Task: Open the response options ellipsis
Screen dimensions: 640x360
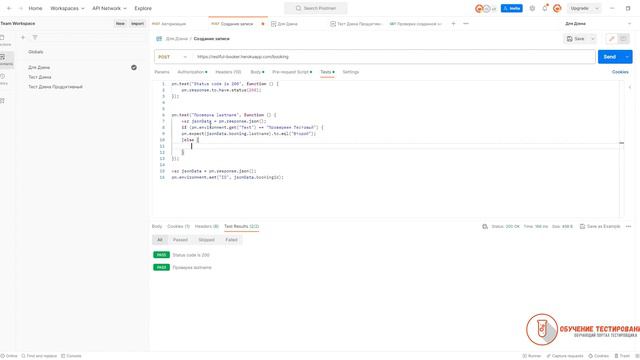Action: (628, 226)
